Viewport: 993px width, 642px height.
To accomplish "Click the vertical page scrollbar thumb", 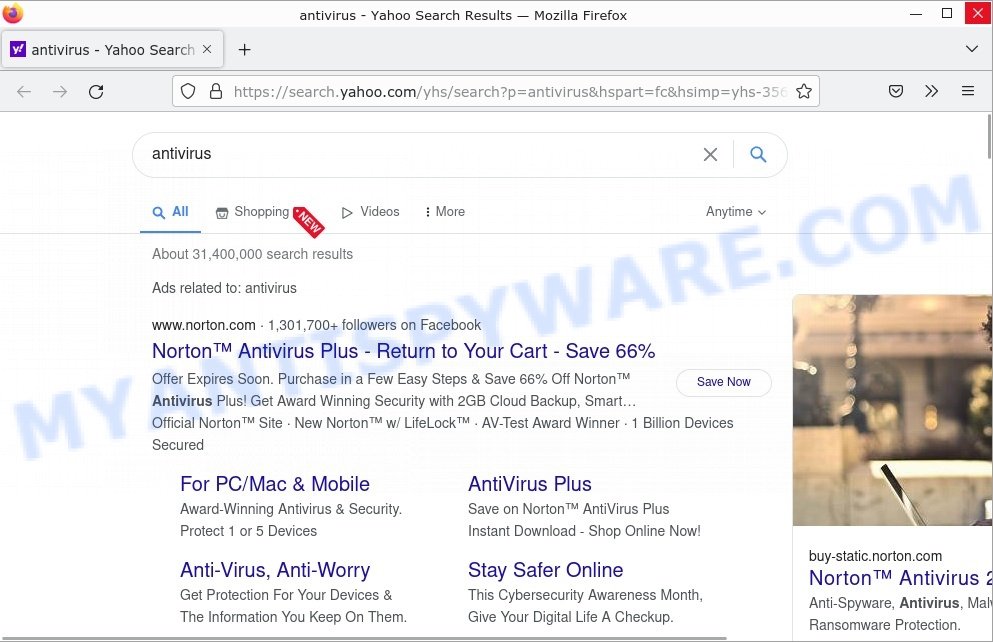I will (x=989, y=136).
